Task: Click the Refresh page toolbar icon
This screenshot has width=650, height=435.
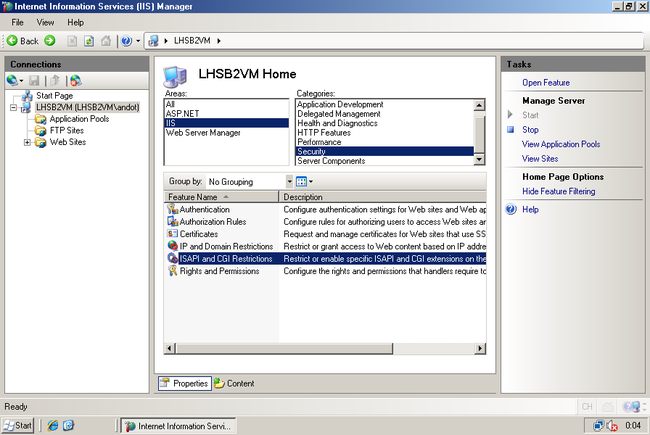Action: coord(89,41)
